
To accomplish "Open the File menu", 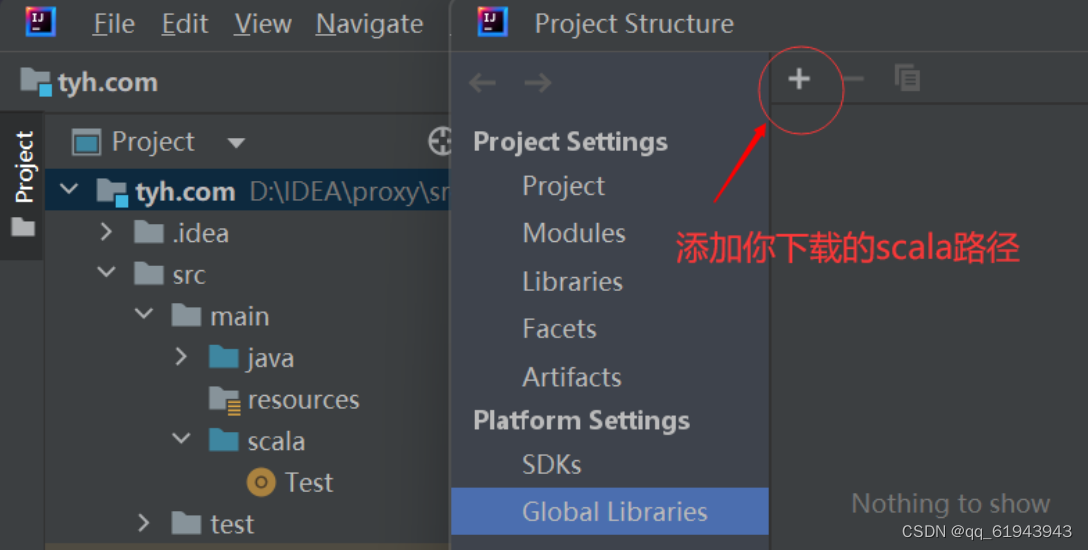I will (114, 24).
